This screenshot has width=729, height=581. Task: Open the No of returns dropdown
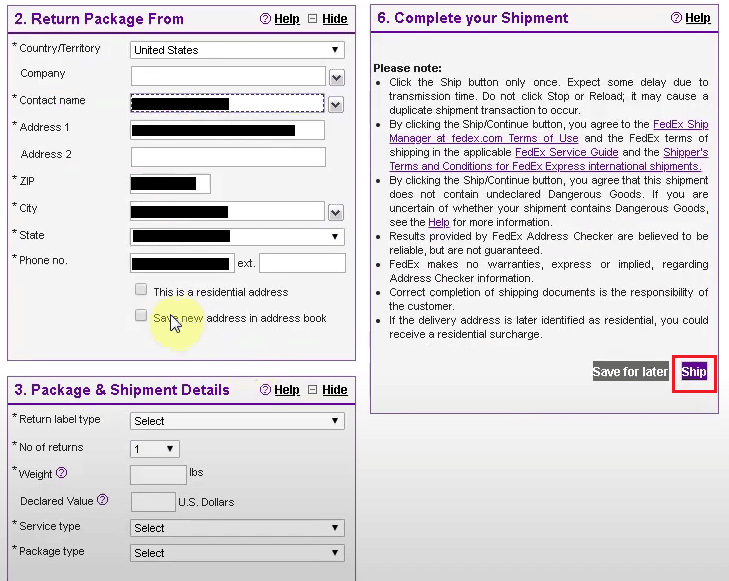(x=155, y=449)
